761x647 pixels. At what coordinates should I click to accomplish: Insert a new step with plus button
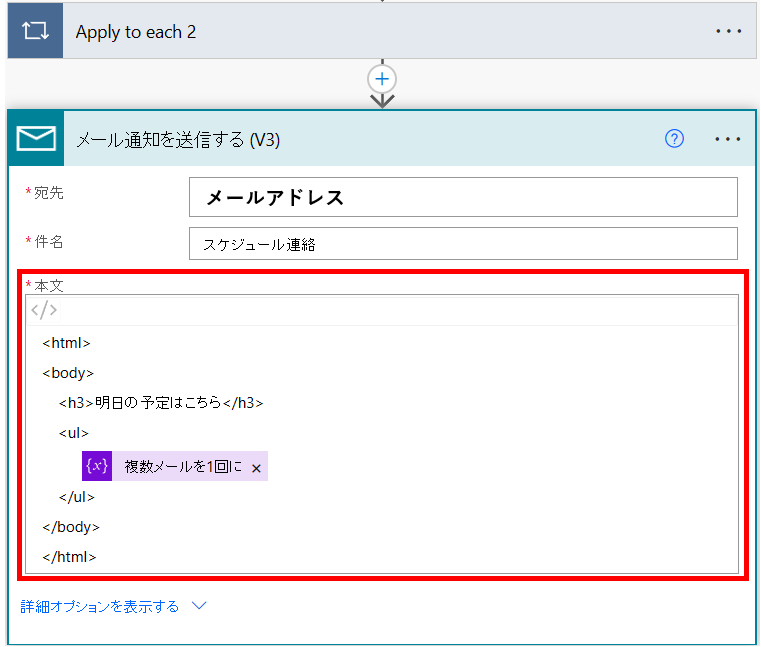click(x=382, y=79)
